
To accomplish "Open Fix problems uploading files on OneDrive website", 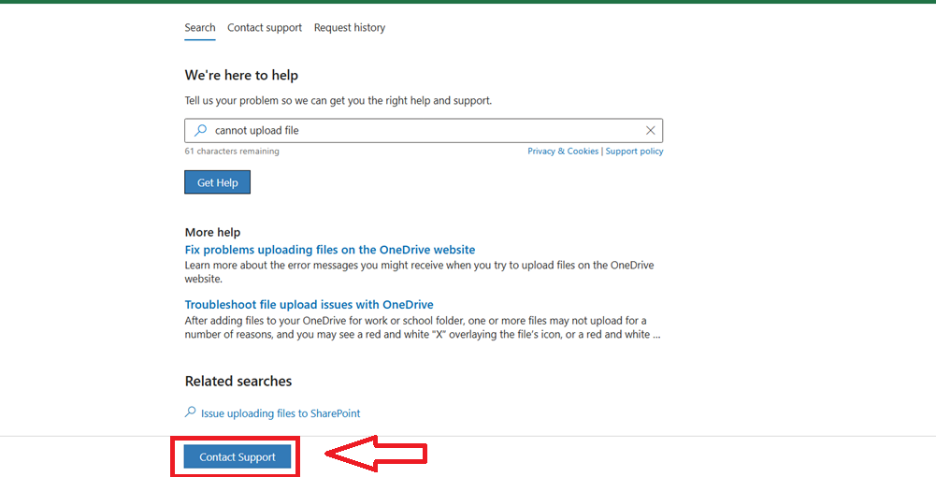I will (x=330, y=250).
